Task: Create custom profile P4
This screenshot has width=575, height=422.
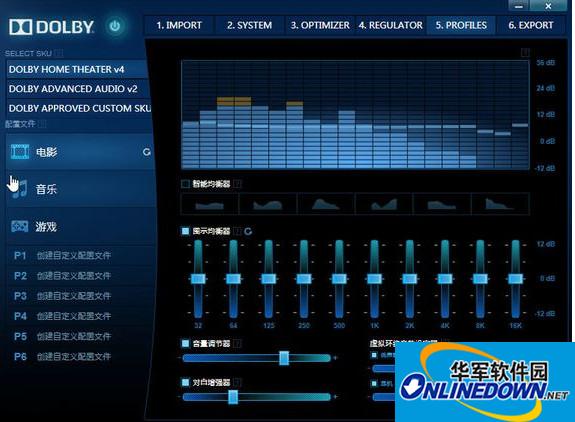Action: coord(81,316)
